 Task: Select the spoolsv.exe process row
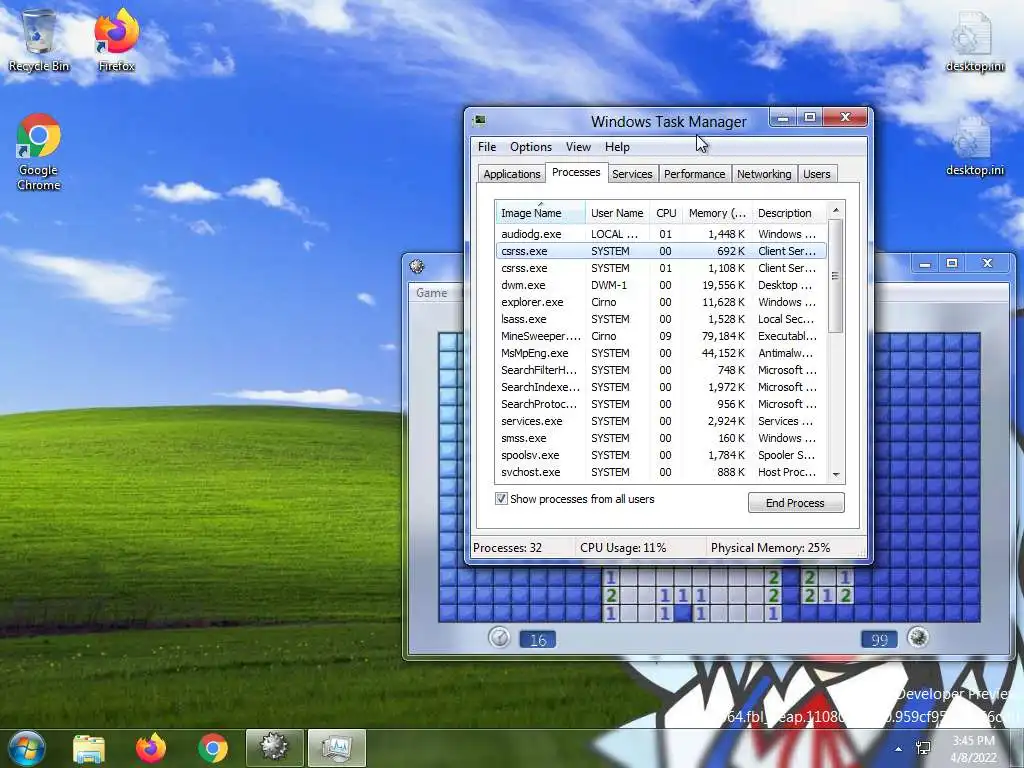click(x=660, y=455)
